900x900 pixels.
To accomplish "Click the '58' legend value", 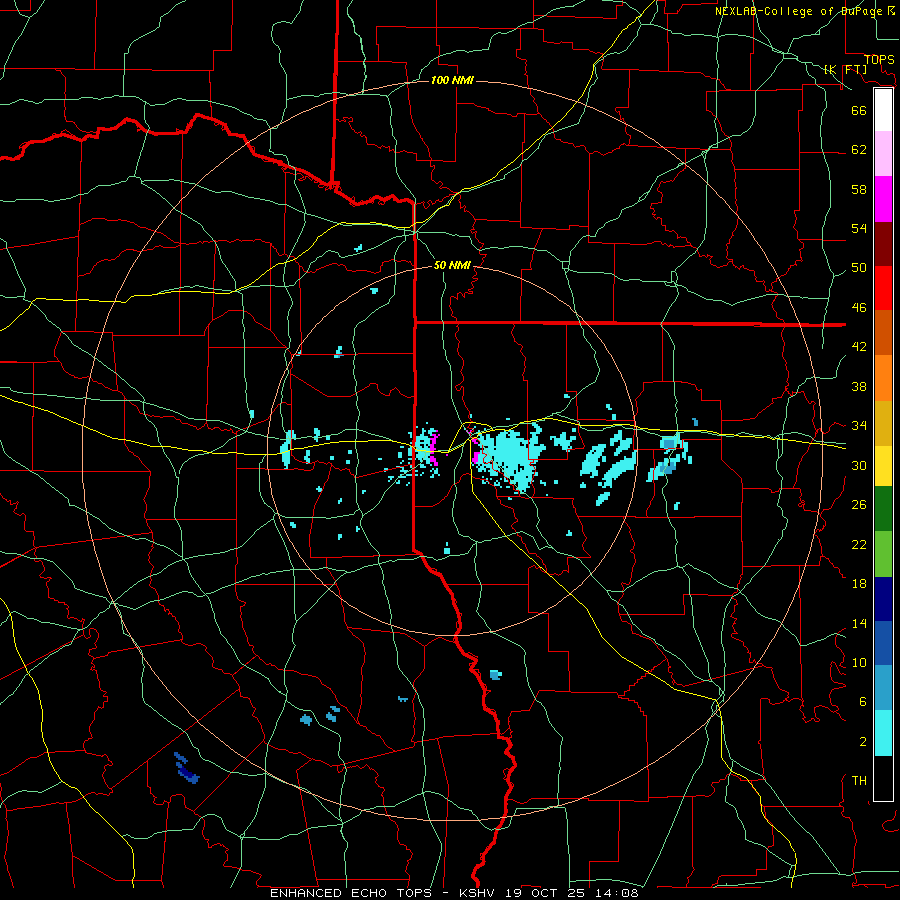I will (x=859, y=189).
